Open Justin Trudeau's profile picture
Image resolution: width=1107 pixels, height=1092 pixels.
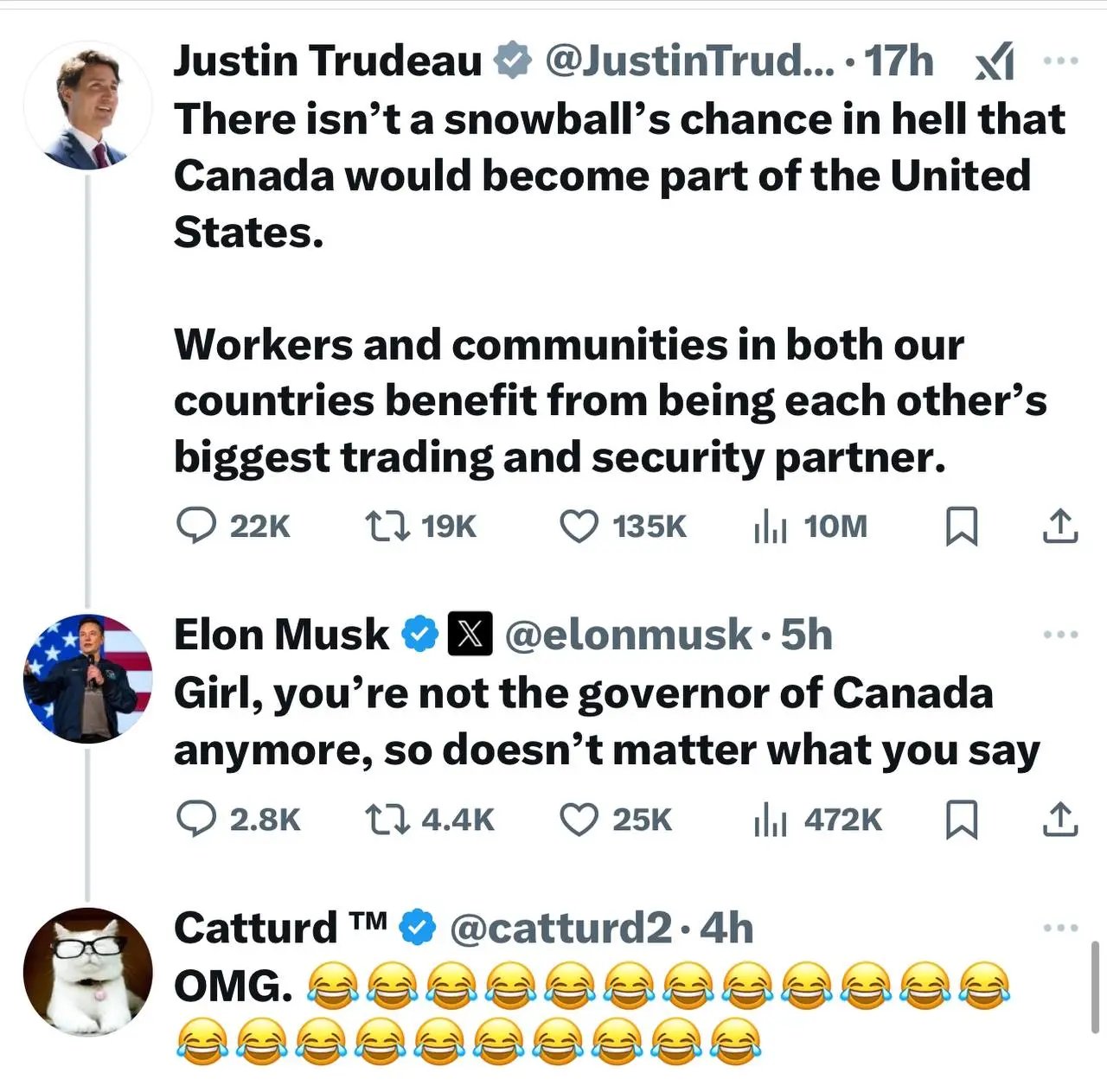[x=87, y=106]
